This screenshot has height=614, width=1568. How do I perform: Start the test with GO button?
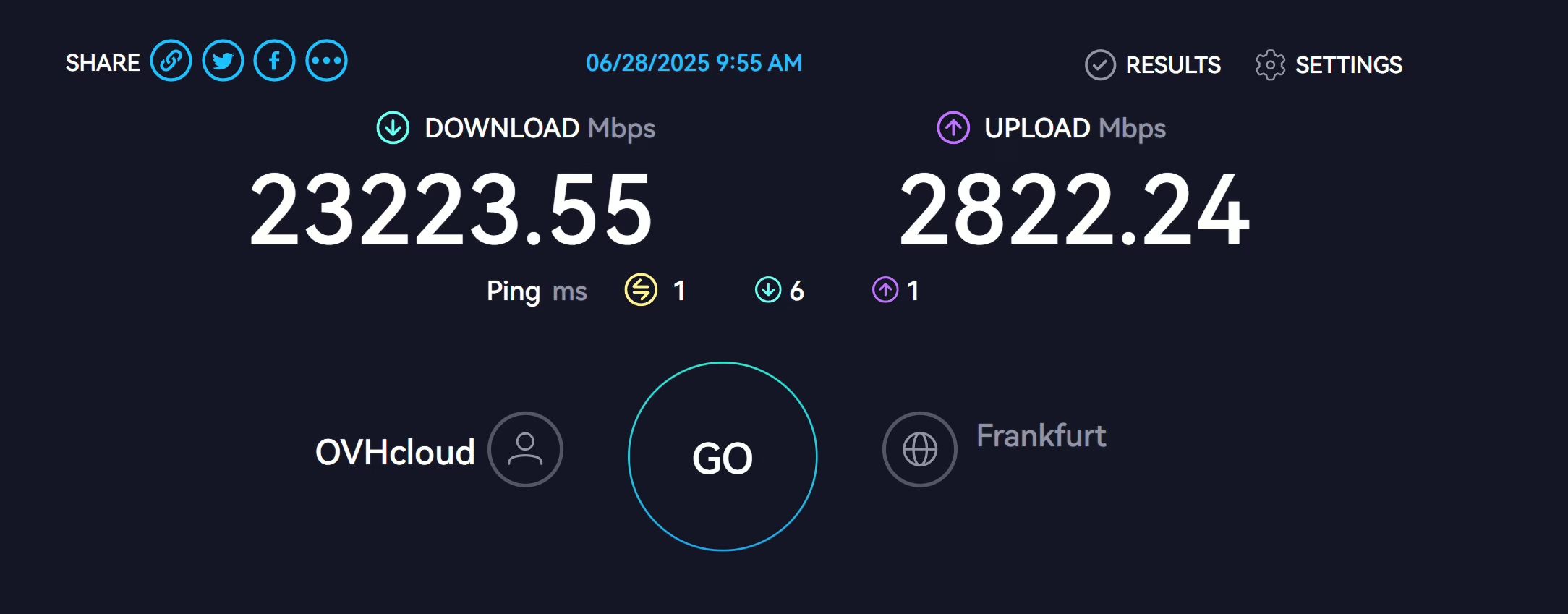coord(723,456)
